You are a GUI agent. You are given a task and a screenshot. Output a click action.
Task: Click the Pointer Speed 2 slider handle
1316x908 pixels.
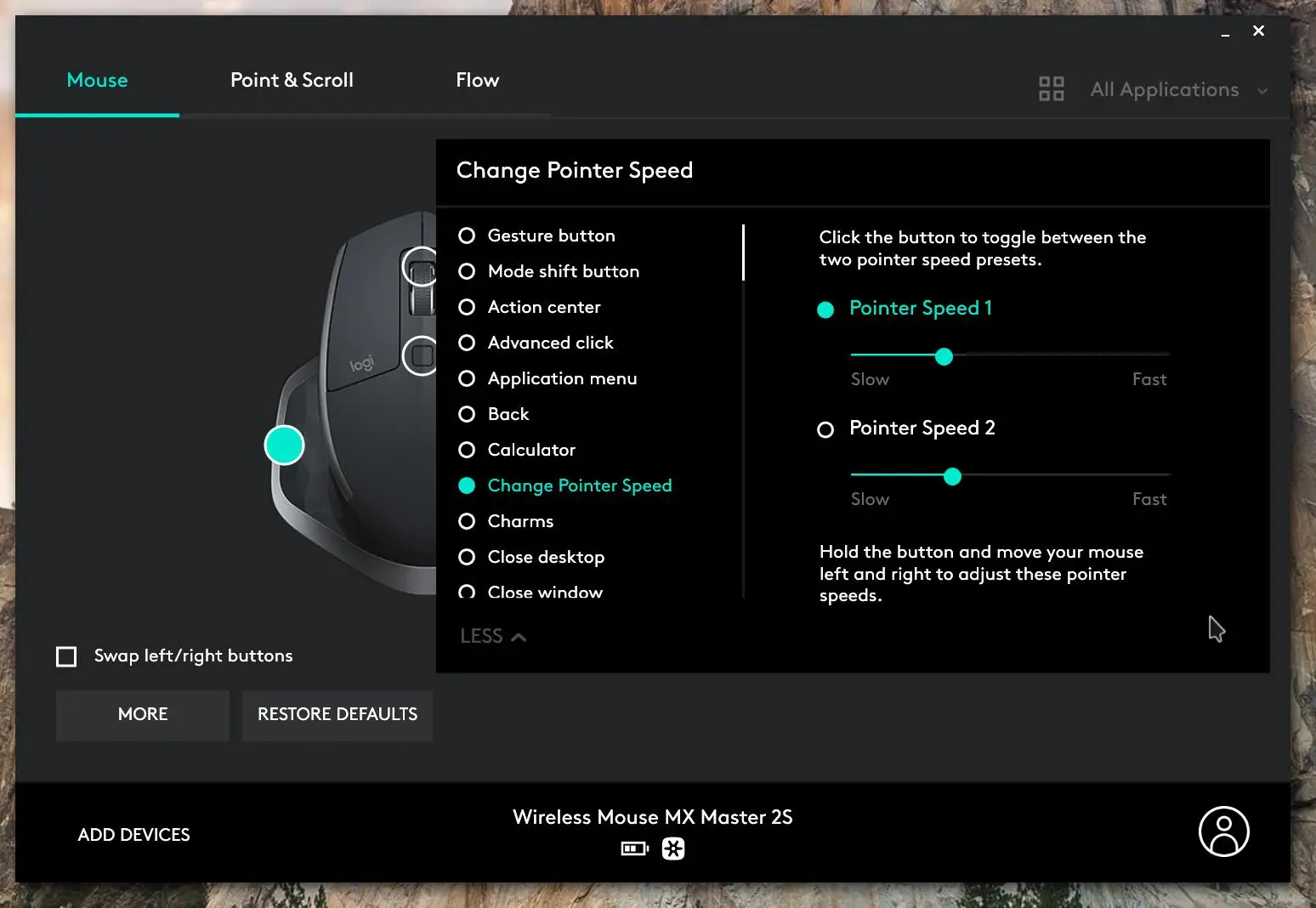952,477
